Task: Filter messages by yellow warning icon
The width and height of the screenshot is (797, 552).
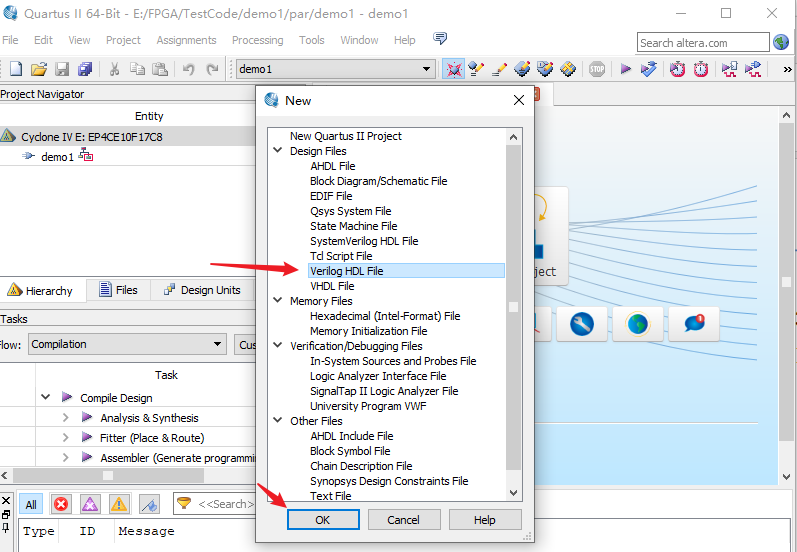Action: [119, 504]
